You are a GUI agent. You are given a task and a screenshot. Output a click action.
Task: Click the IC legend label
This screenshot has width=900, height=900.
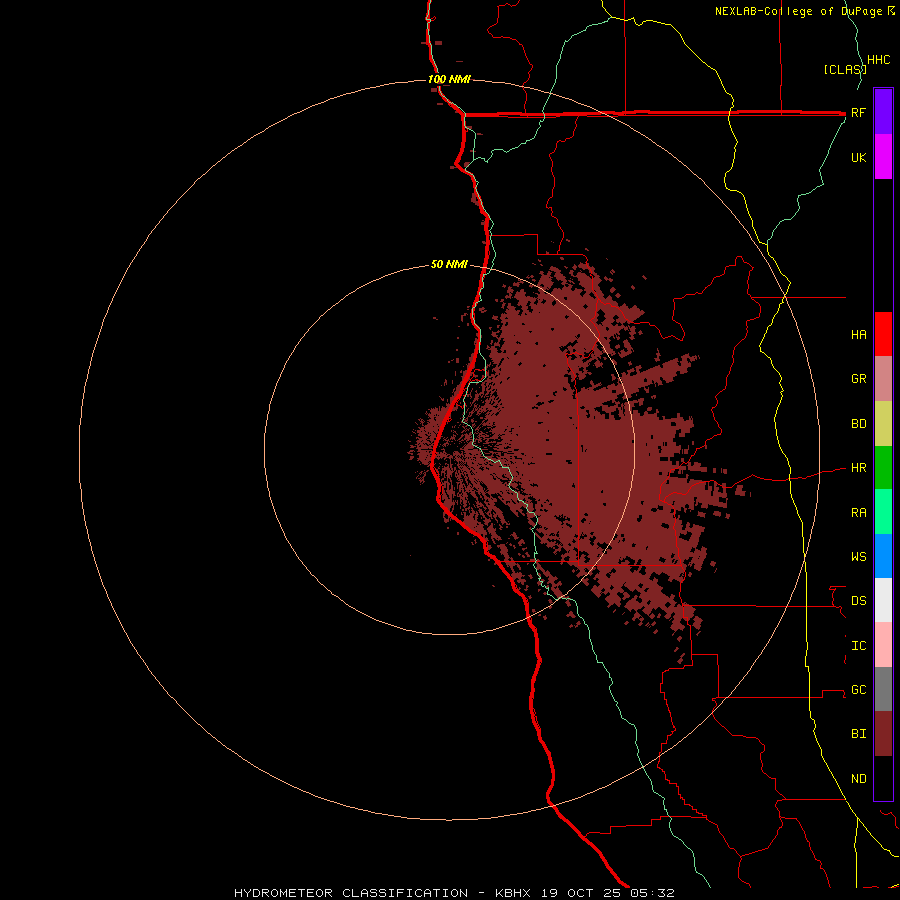click(x=858, y=646)
